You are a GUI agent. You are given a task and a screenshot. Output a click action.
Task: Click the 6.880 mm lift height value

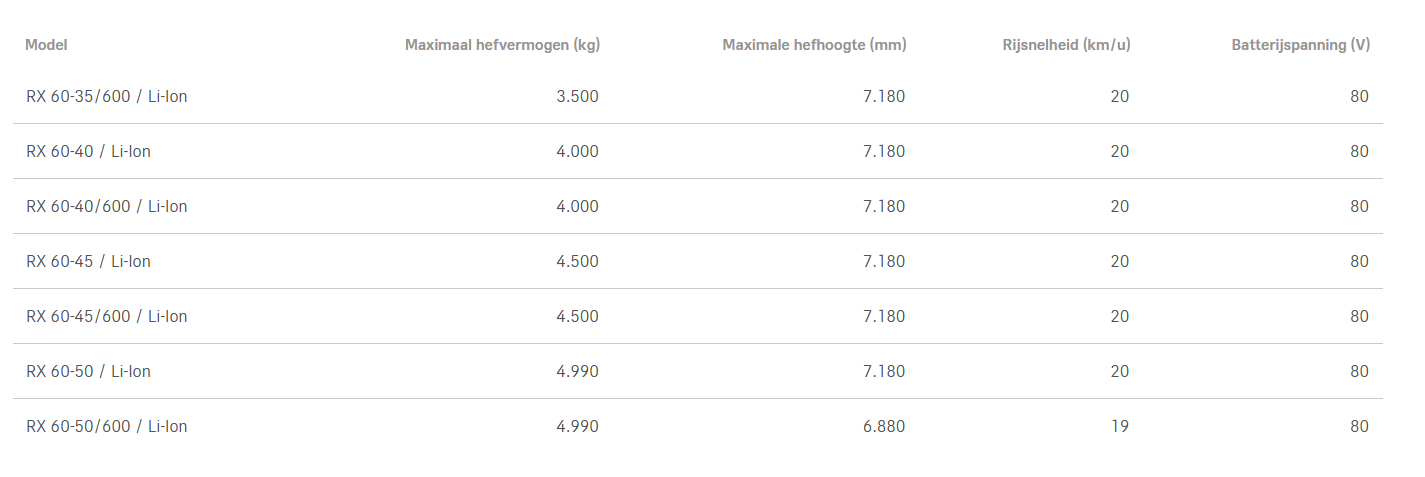[883, 427]
